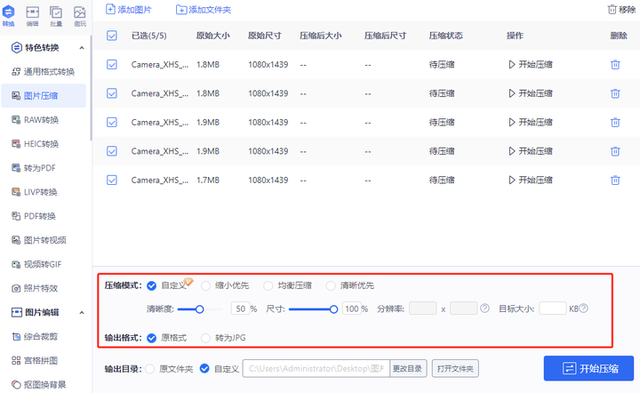Viewport: 640px width, 393px height.
Task: Click the HEIC转换 sidebar icon
Action: click(x=16, y=144)
